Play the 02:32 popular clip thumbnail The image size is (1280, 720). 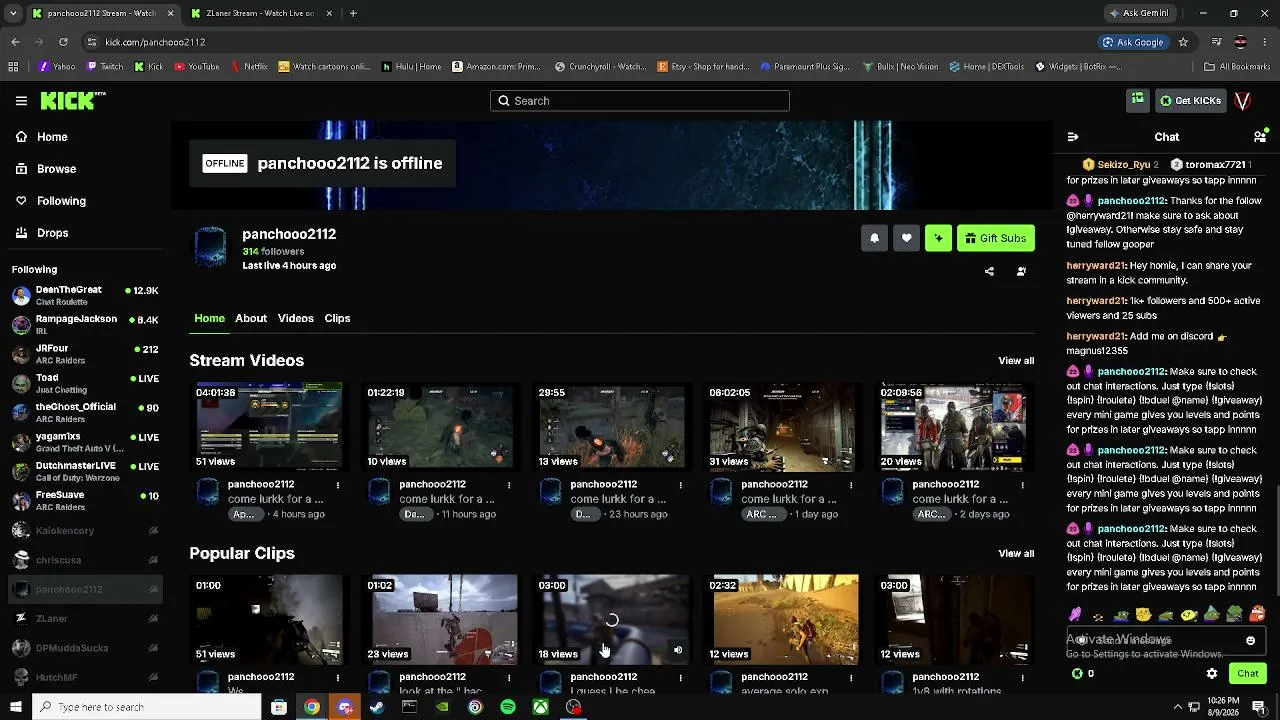[x=782, y=618]
